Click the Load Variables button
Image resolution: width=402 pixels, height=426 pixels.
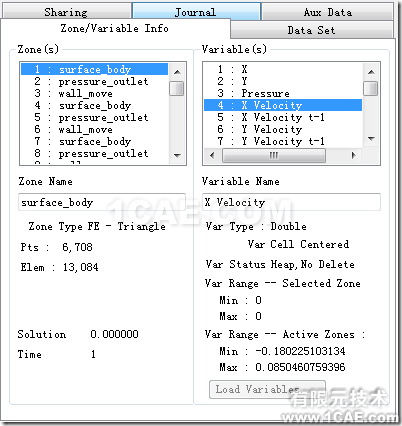coord(267,389)
